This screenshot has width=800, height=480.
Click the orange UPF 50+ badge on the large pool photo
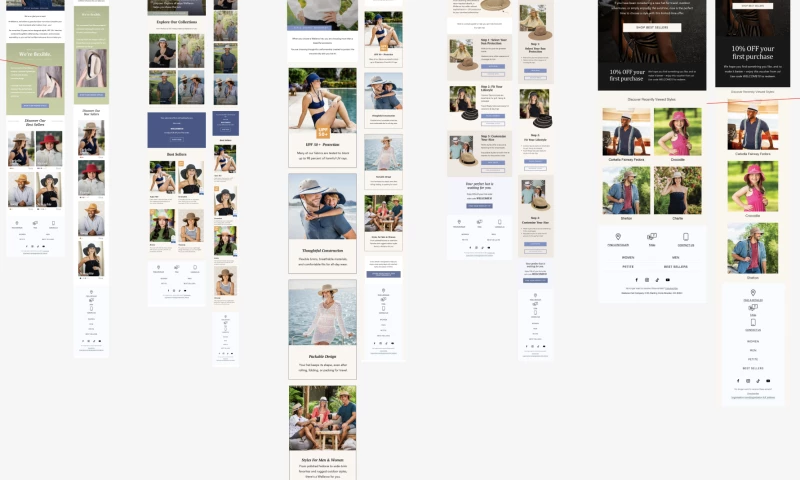(323, 132)
